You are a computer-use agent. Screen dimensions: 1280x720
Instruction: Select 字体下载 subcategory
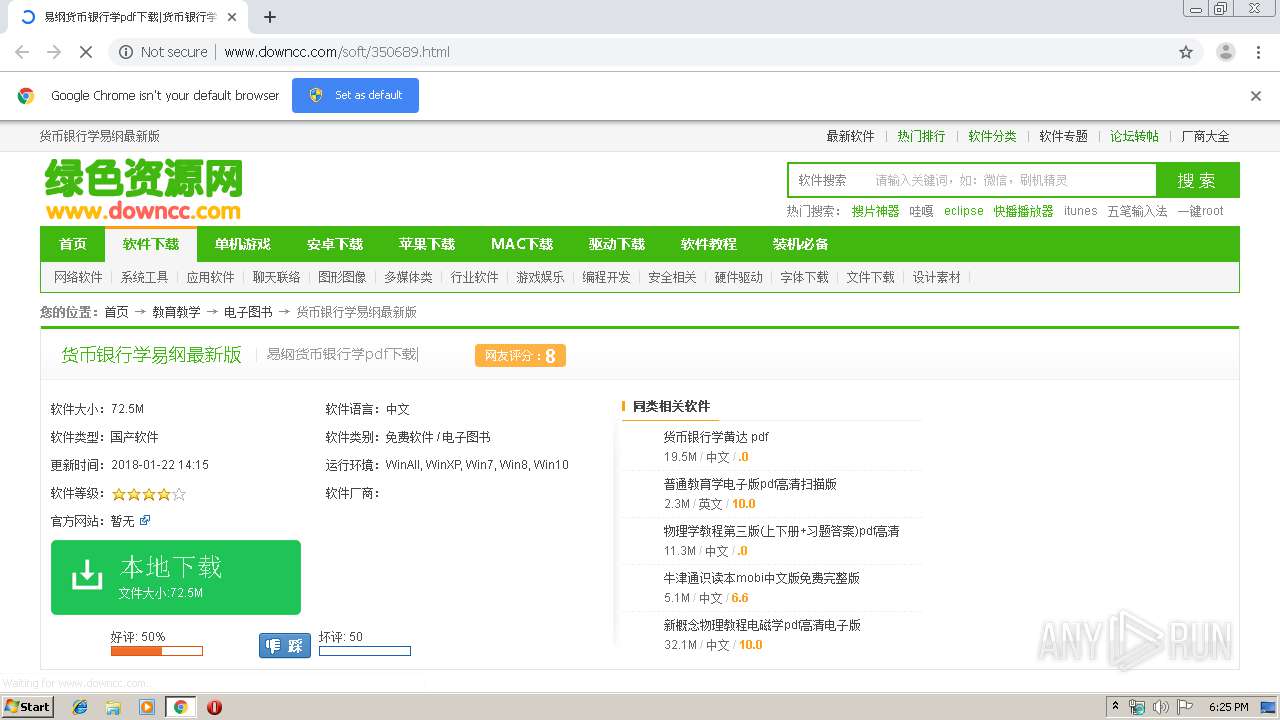click(x=804, y=278)
